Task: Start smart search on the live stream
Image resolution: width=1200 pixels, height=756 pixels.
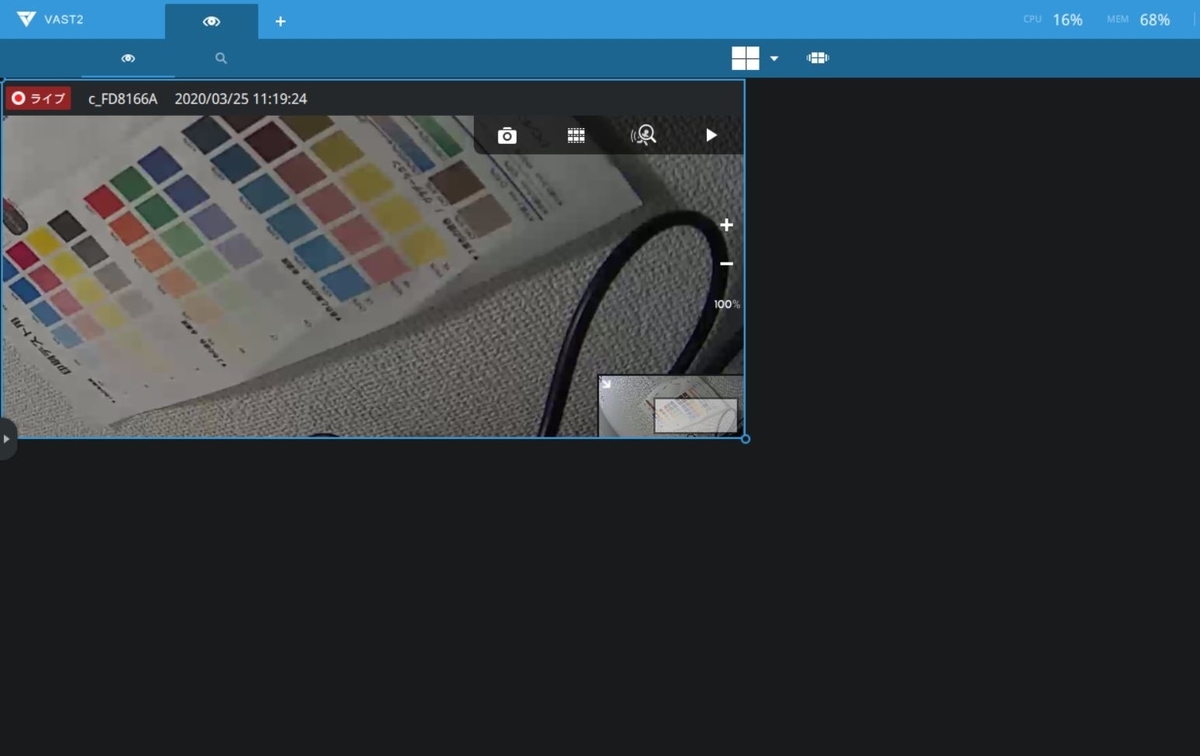Action: [643, 134]
